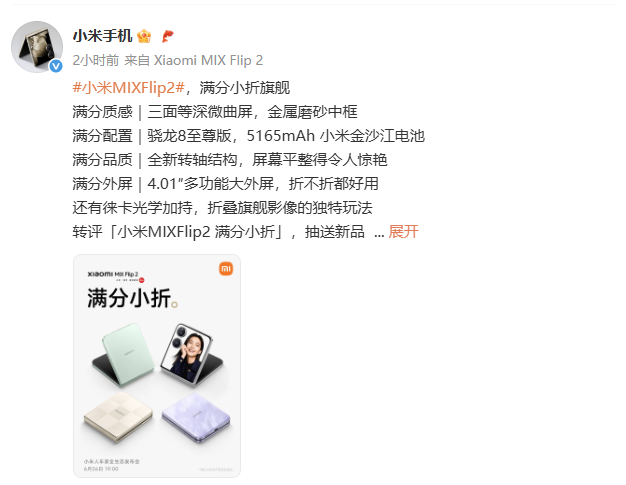
Task: Click the line mentioning 5165mAh 小米金沙江电池
Action: coord(248,136)
